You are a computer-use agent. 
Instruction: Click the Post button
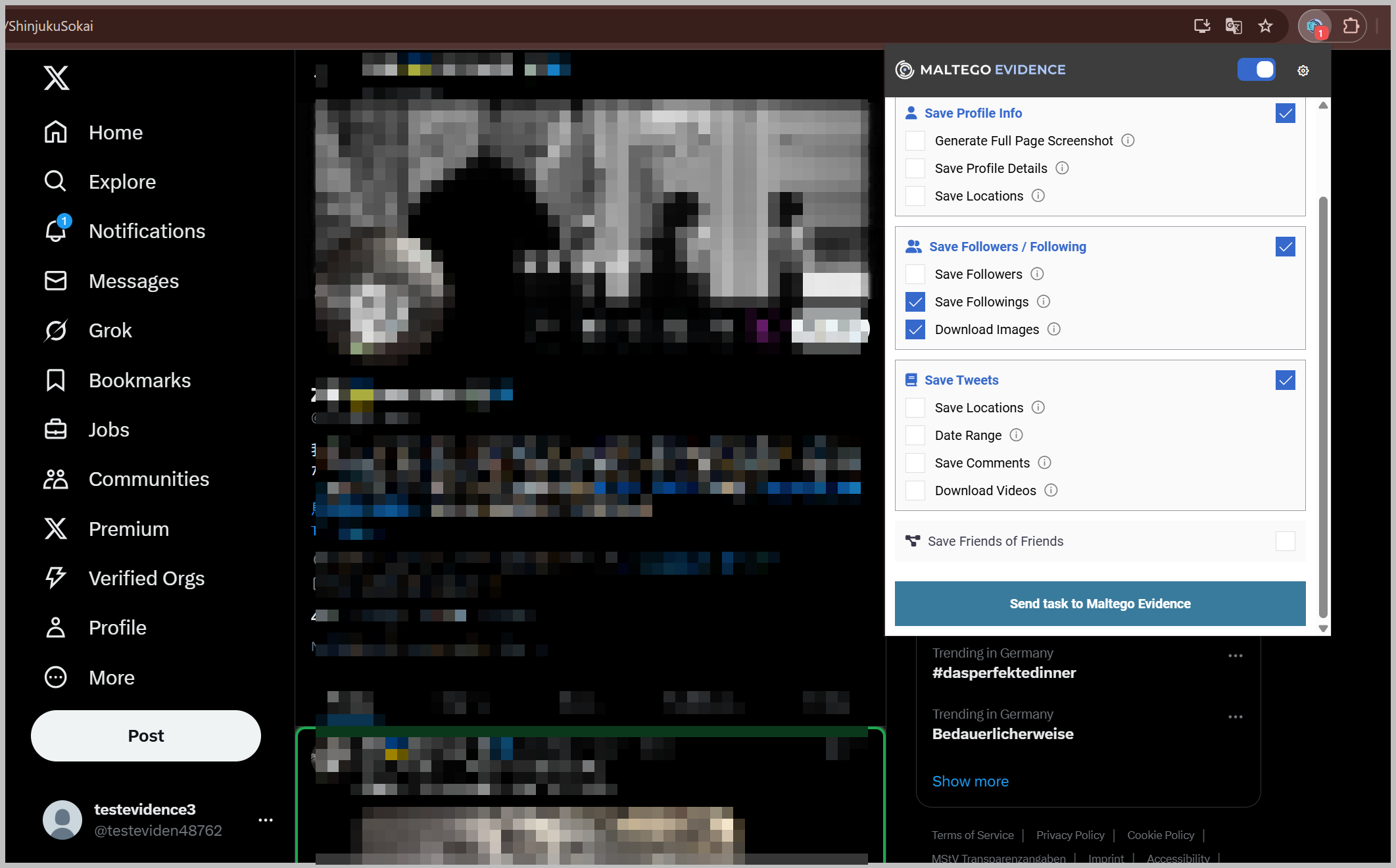pos(146,736)
